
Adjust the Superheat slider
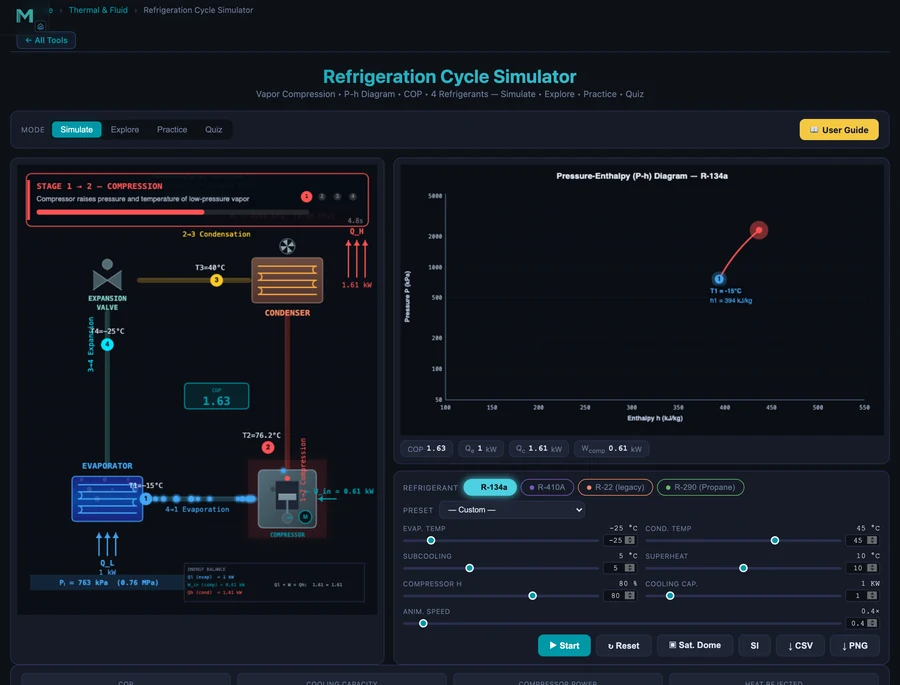[743, 568]
